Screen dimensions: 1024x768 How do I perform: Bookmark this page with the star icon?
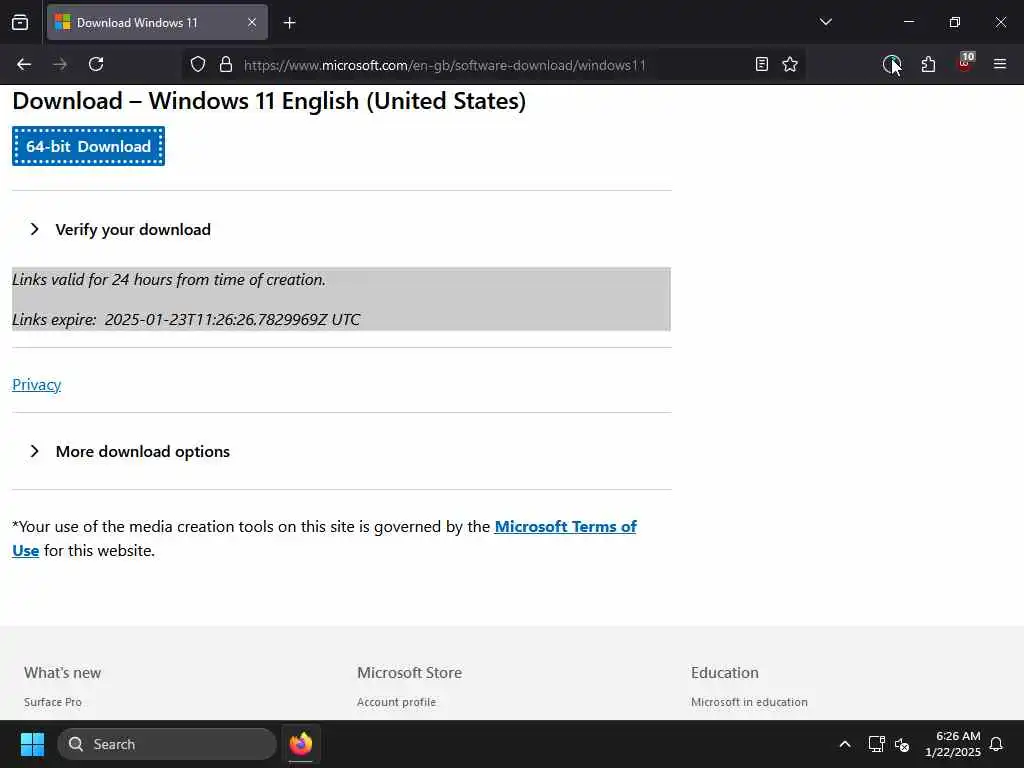790,65
